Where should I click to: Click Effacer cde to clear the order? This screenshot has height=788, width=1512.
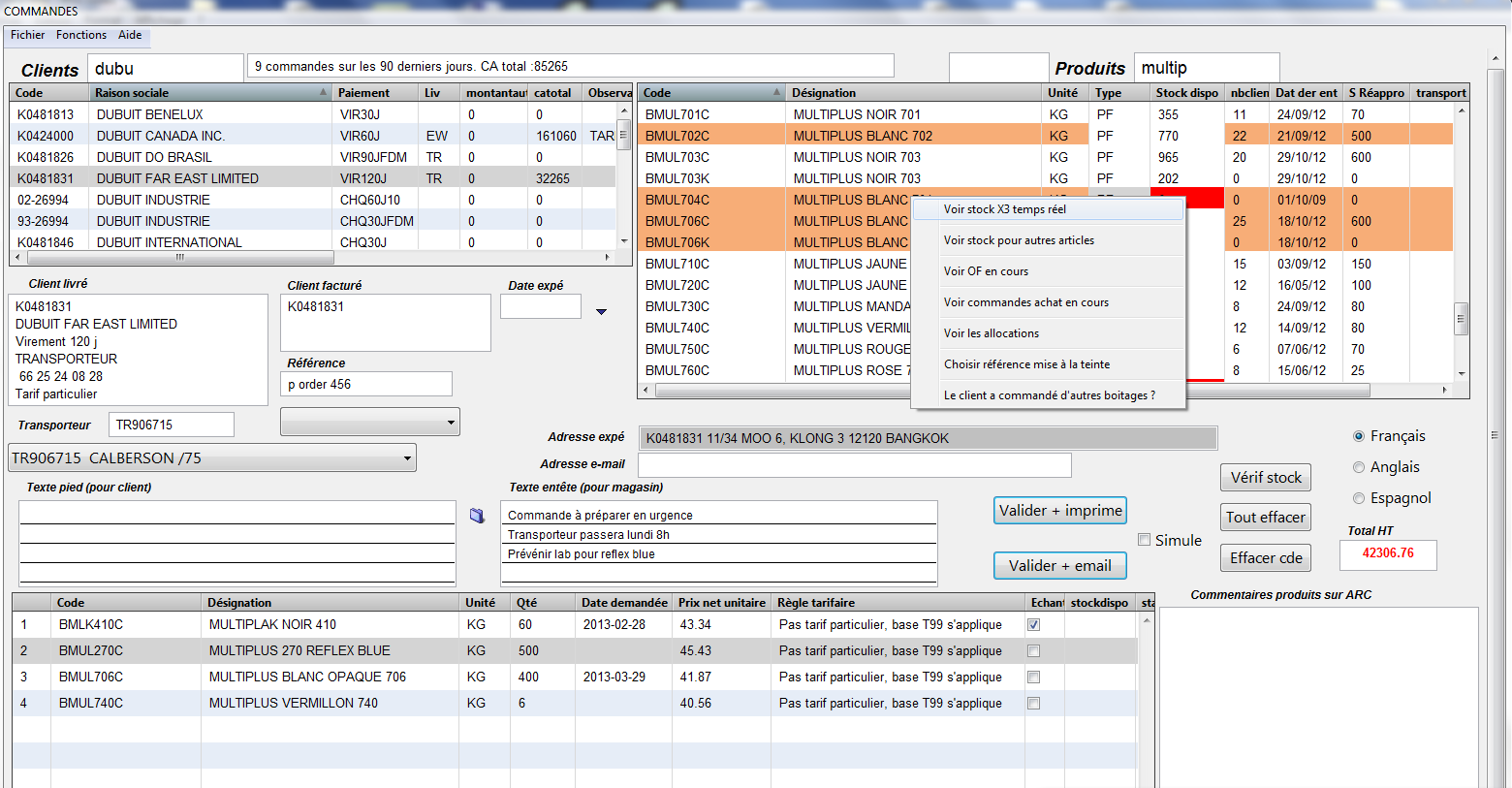[1265, 557]
